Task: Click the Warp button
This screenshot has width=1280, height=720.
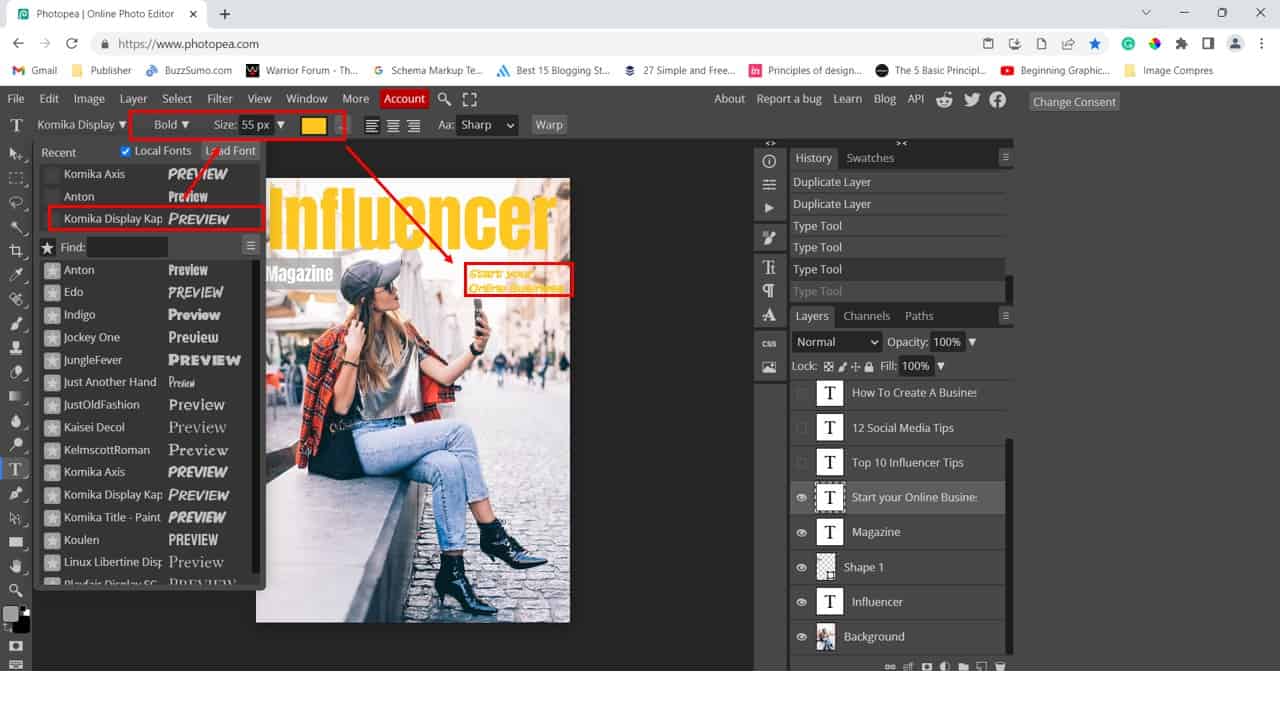Action: 549,125
